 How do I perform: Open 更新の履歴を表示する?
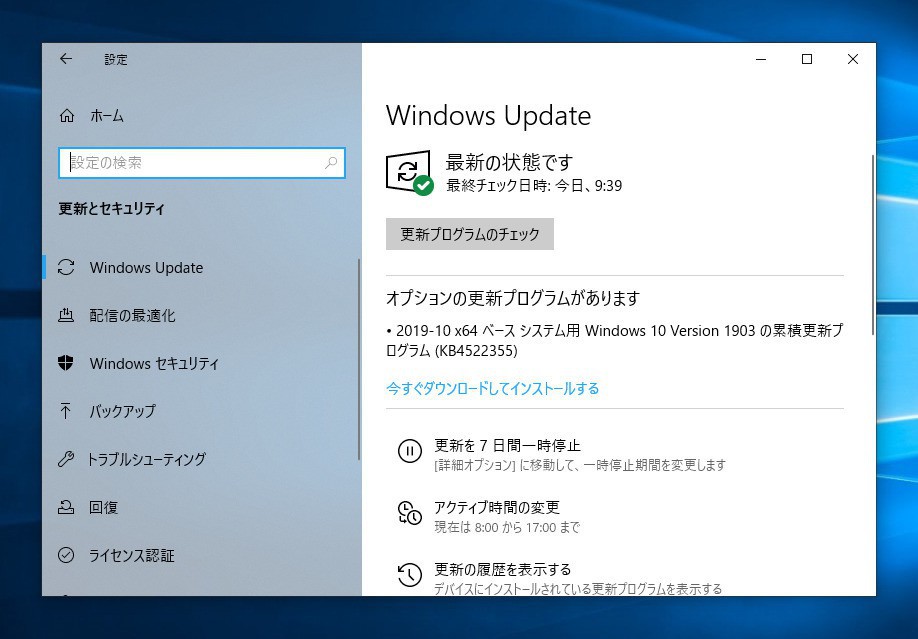(502, 569)
